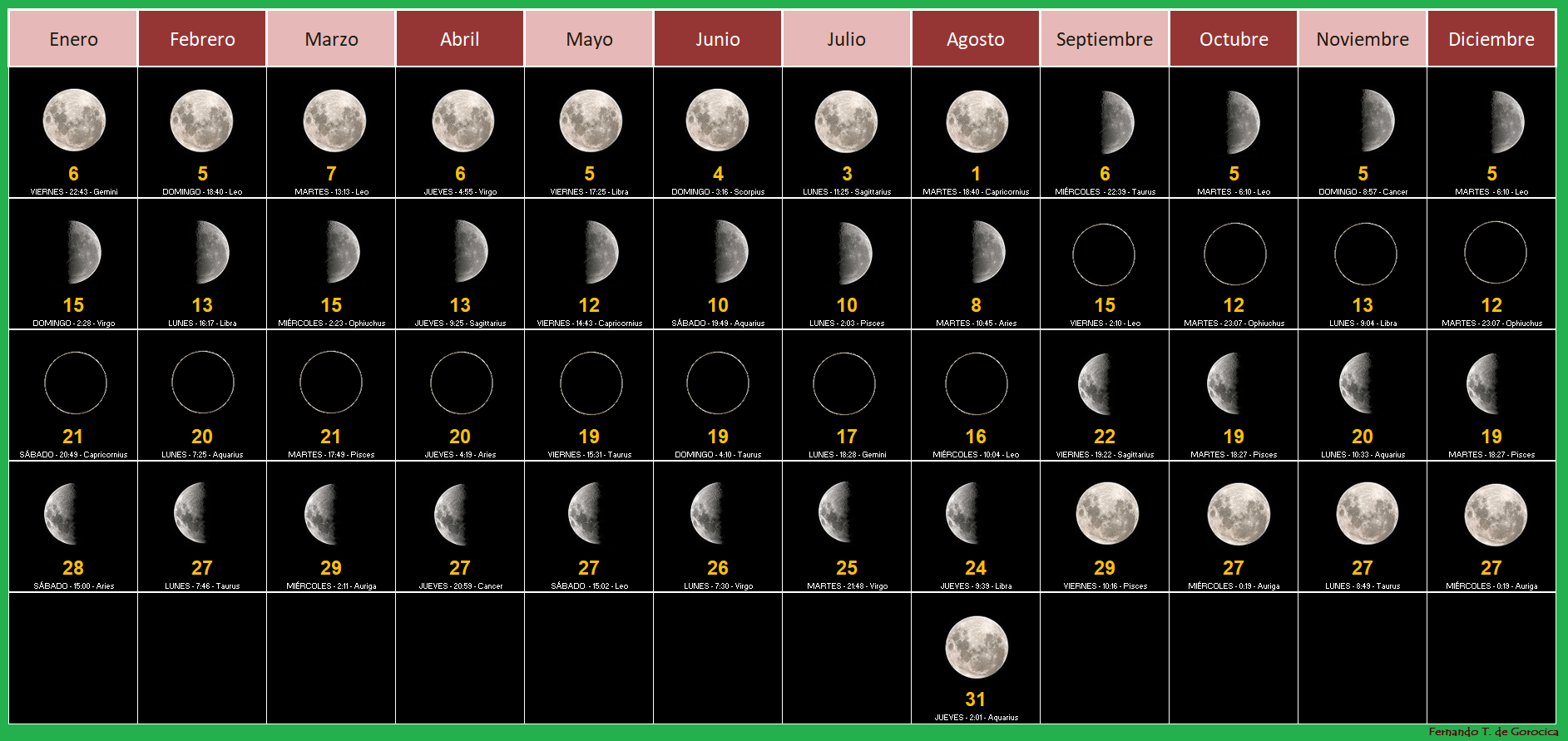Select the Agosto month header
This screenshot has height=741, width=1568.
976,38
